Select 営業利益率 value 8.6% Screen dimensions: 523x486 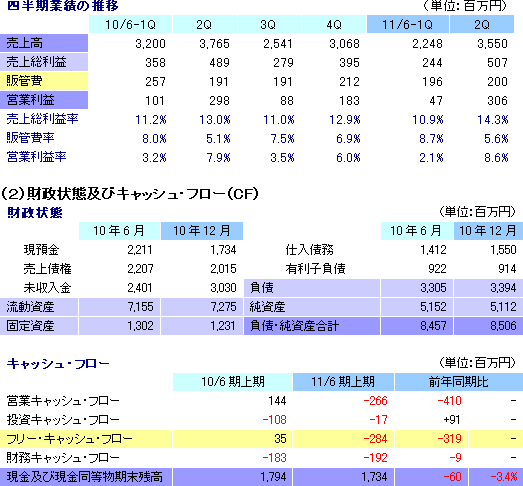point(496,157)
